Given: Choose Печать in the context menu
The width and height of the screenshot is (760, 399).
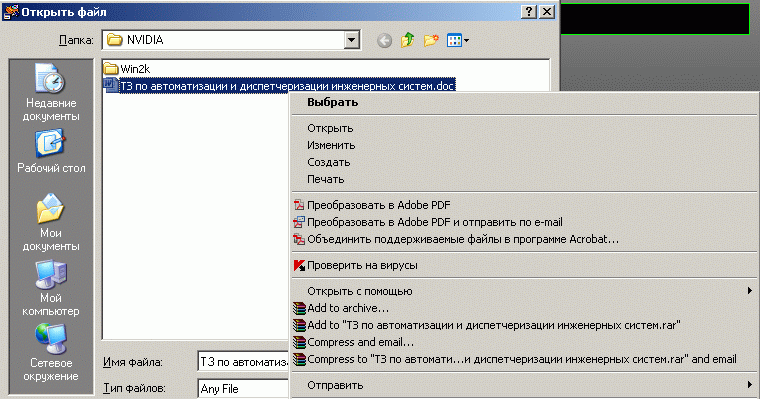Looking at the screenshot, I should pos(524,179).
